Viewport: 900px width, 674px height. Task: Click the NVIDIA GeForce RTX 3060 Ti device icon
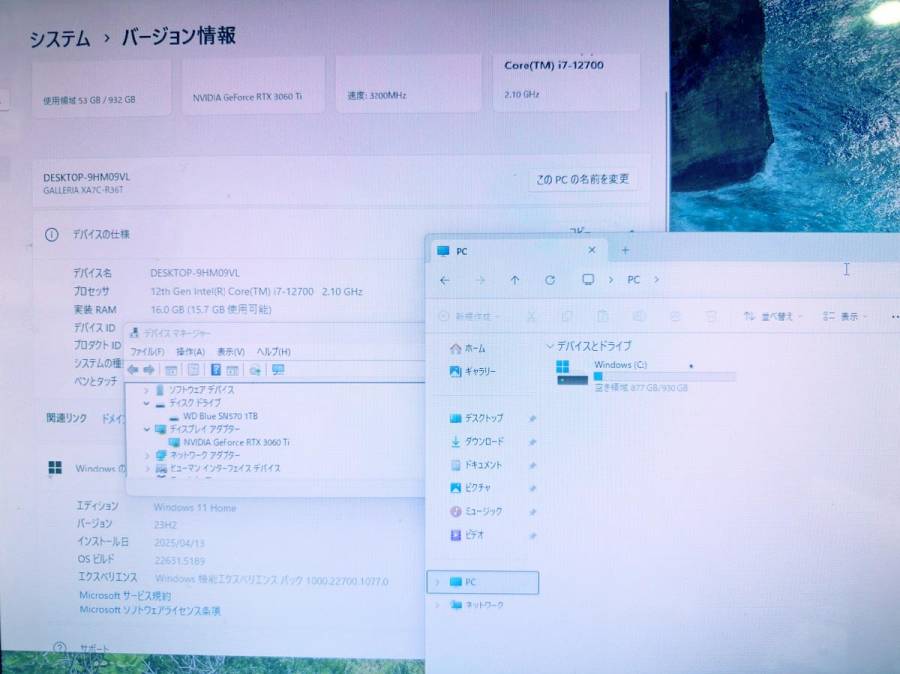click(174, 443)
